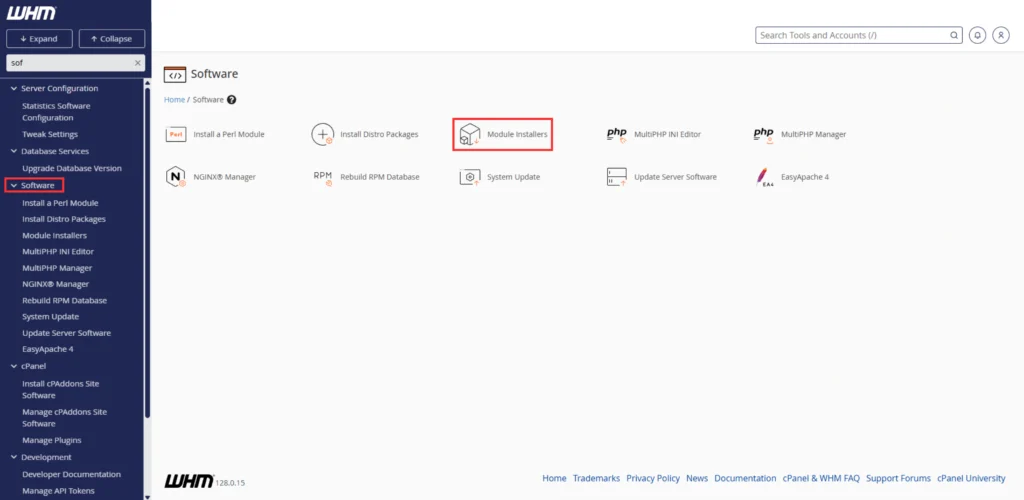Image resolution: width=1024 pixels, height=500 pixels.
Task: Open the Support Forums footer link
Action: point(899,478)
